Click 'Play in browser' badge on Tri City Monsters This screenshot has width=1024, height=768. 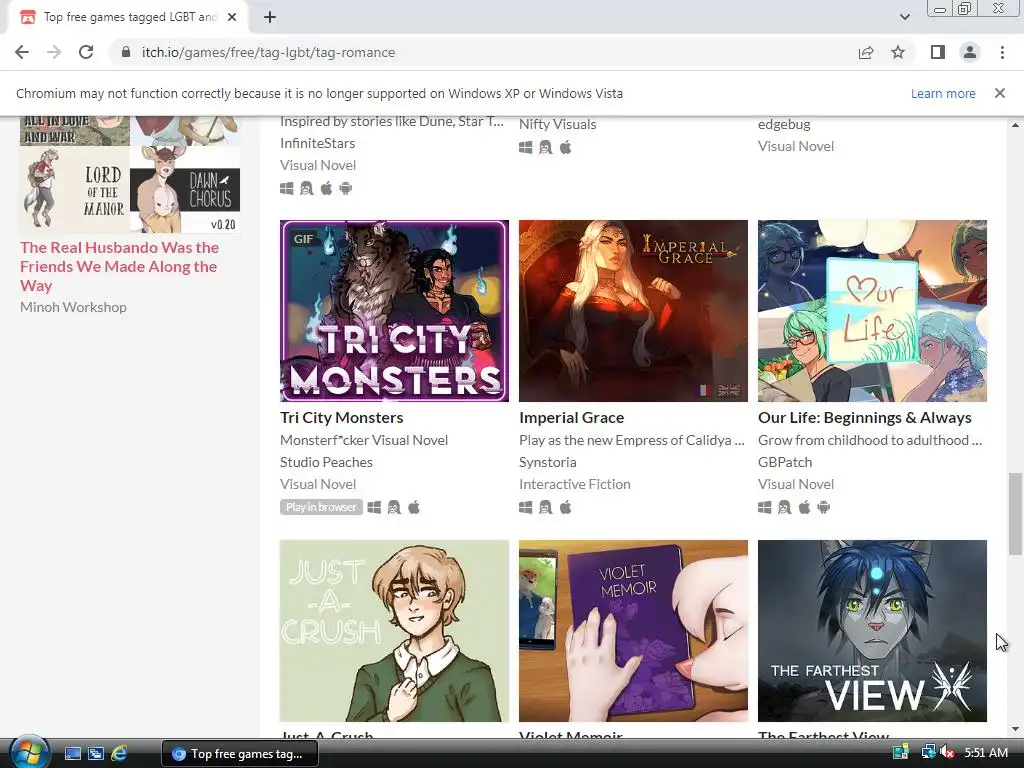pyautogui.click(x=321, y=507)
